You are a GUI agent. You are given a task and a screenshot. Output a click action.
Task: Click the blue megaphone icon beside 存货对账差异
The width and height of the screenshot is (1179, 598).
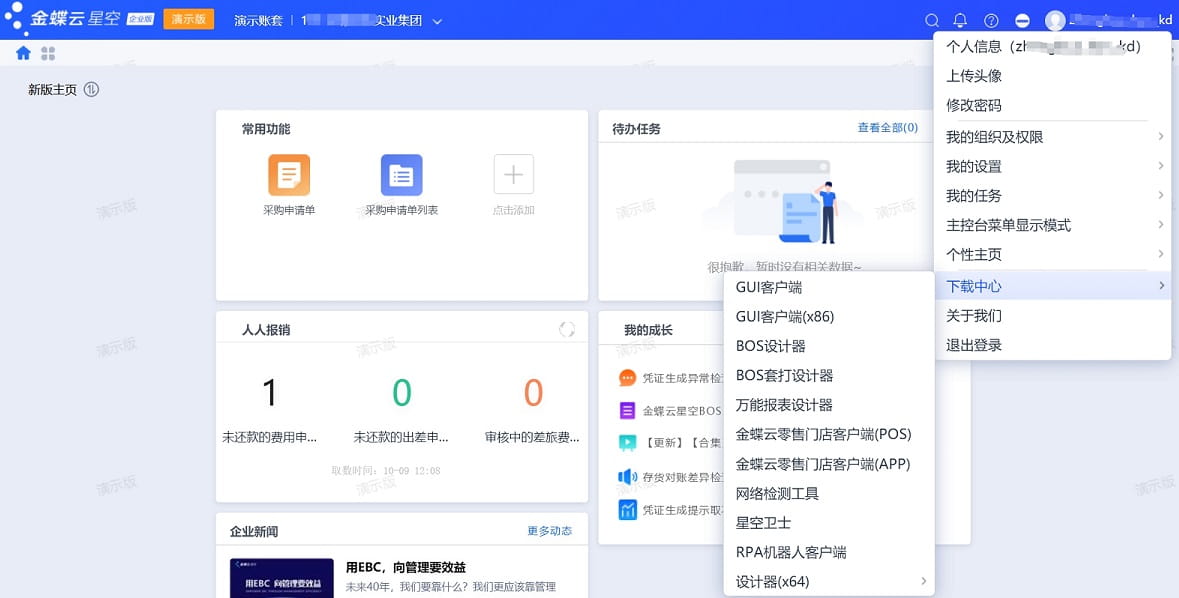coord(627,476)
